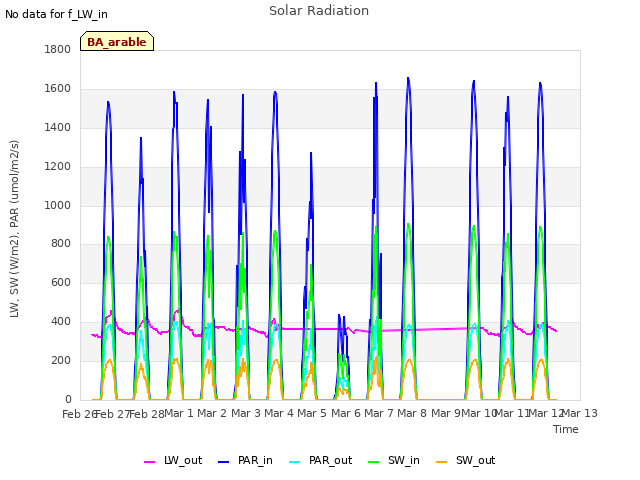Click the 1200 y-axis tick label
This screenshot has height=480, width=640.
[x=58, y=167]
